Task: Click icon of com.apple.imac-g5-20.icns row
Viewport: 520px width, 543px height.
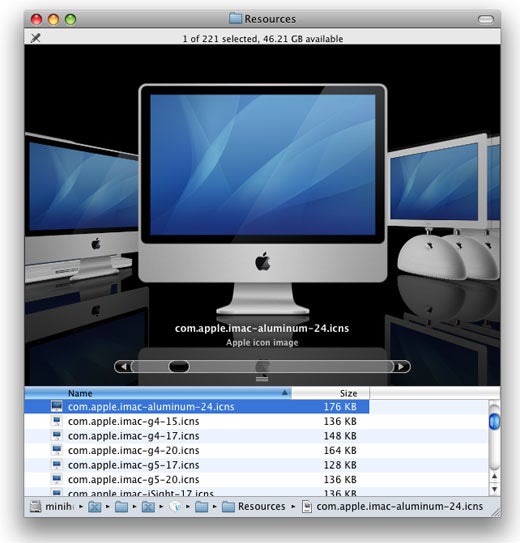Action: point(56,479)
